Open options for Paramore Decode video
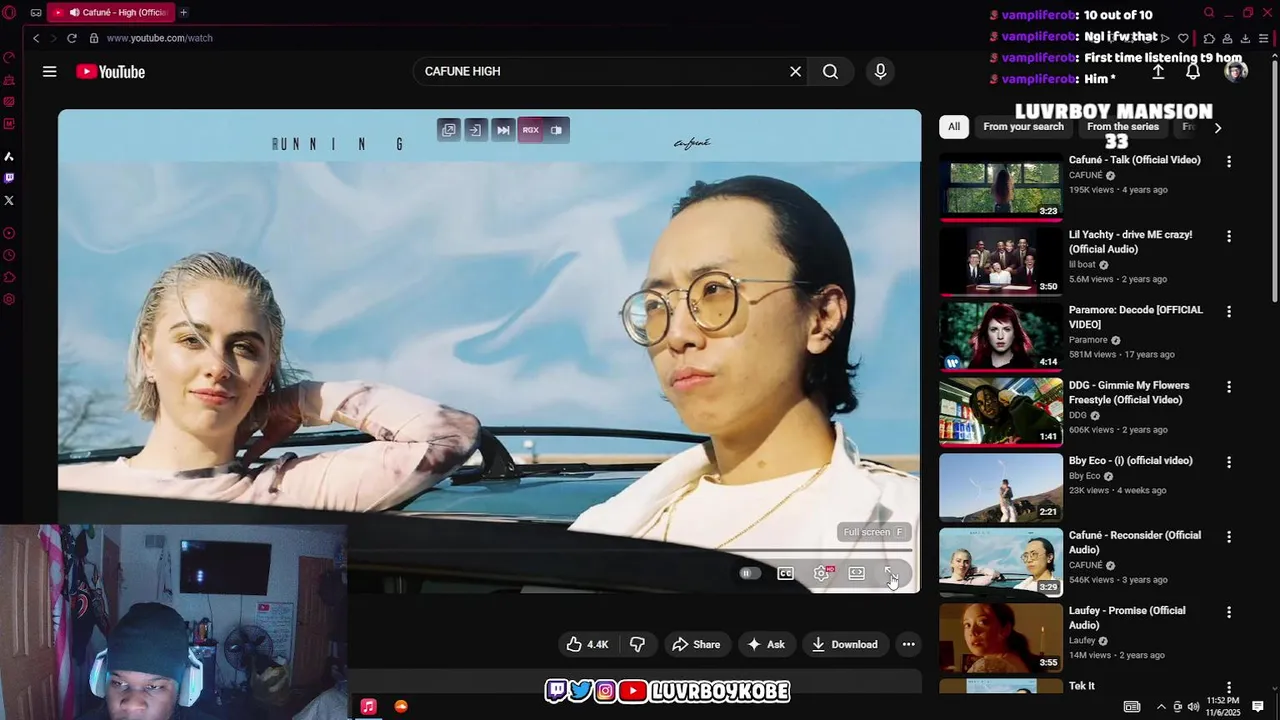 1229,312
